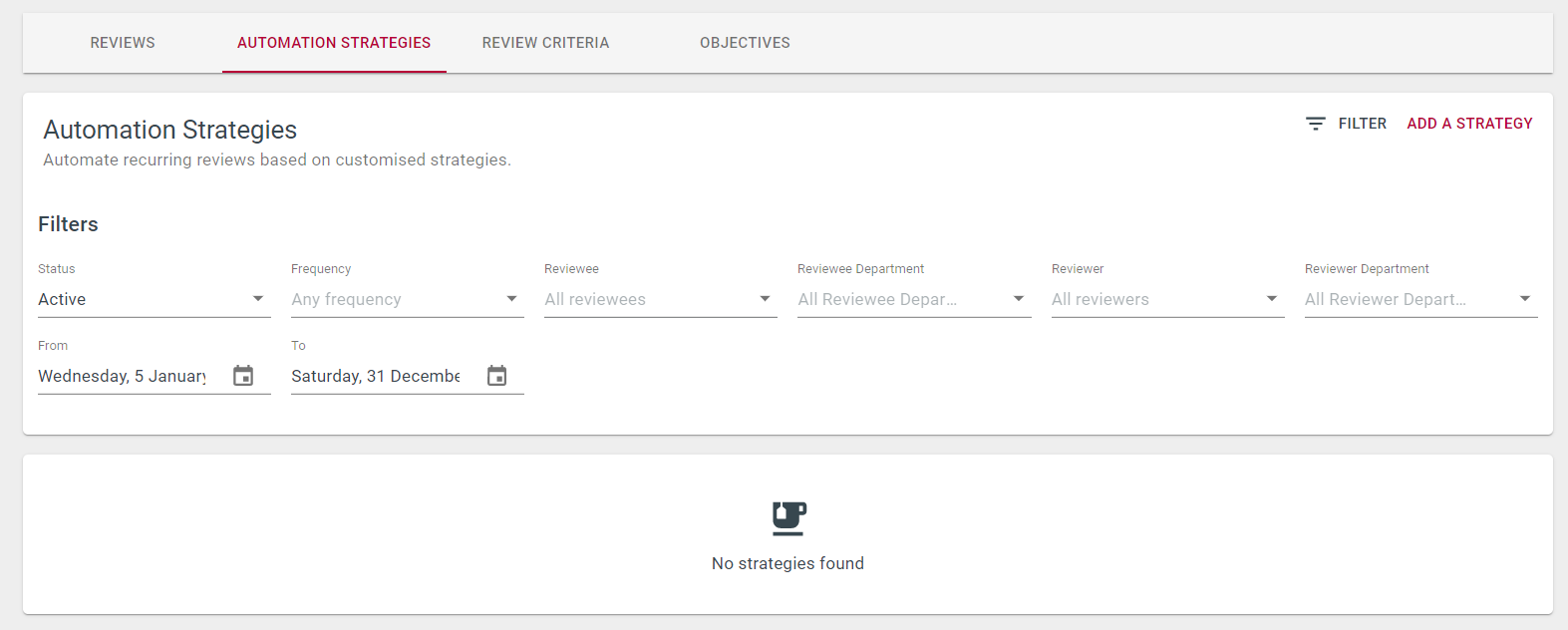Open the To date calendar picker
This screenshot has width=1568, height=630.
(x=496, y=376)
